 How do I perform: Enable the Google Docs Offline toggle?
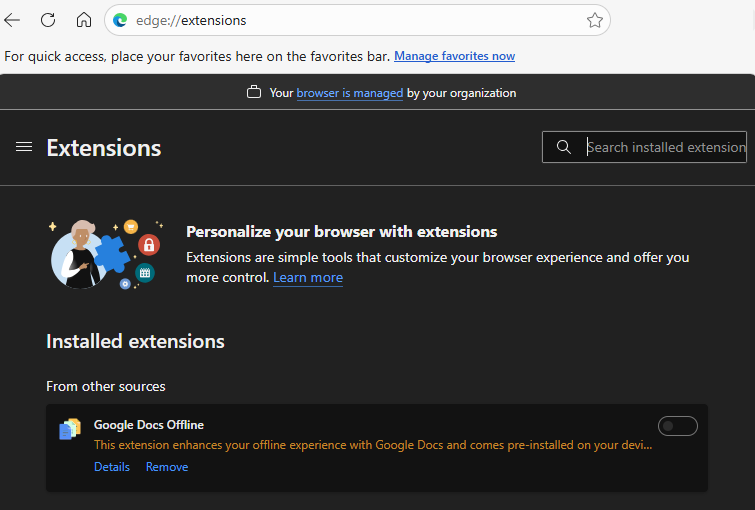(x=677, y=426)
